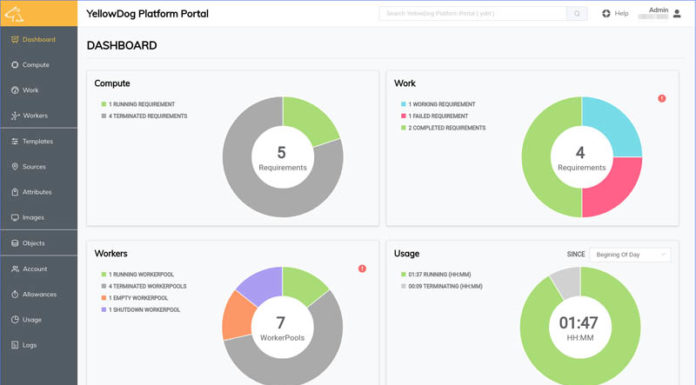Click the Usage card heading
696x385 pixels.
point(407,254)
